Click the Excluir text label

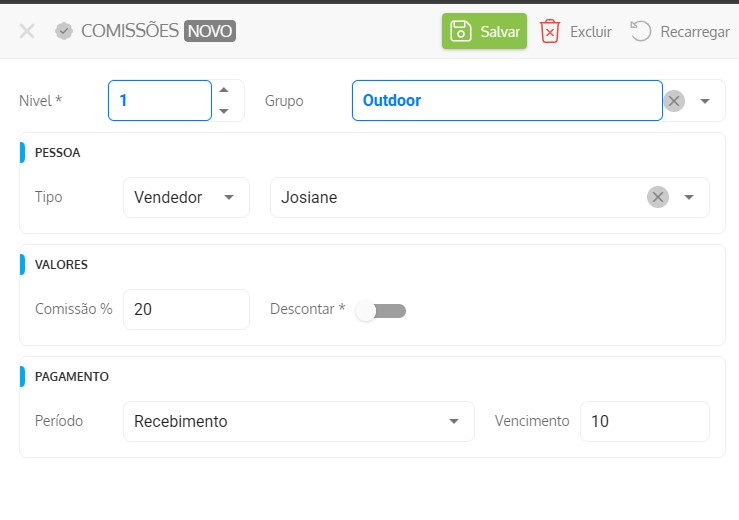click(590, 32)
